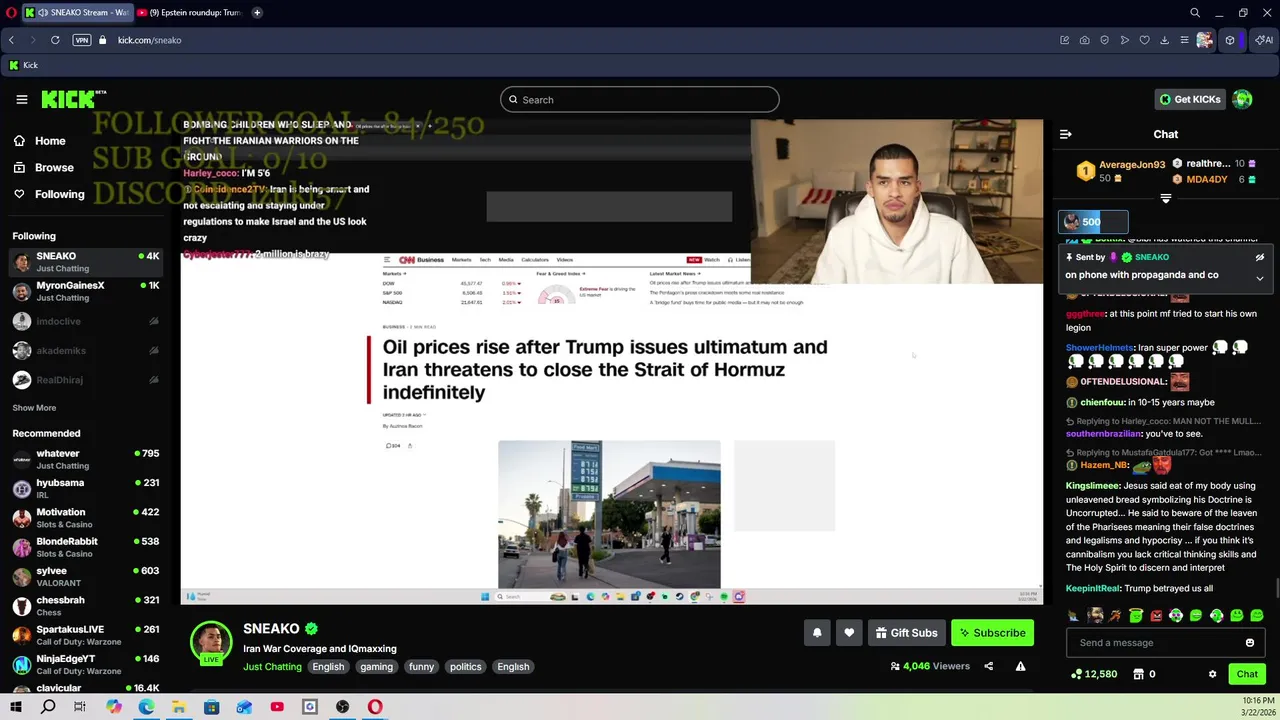The image size is (1280, 720).
Task: Click the politics tag
Action: tap(465, 667)
